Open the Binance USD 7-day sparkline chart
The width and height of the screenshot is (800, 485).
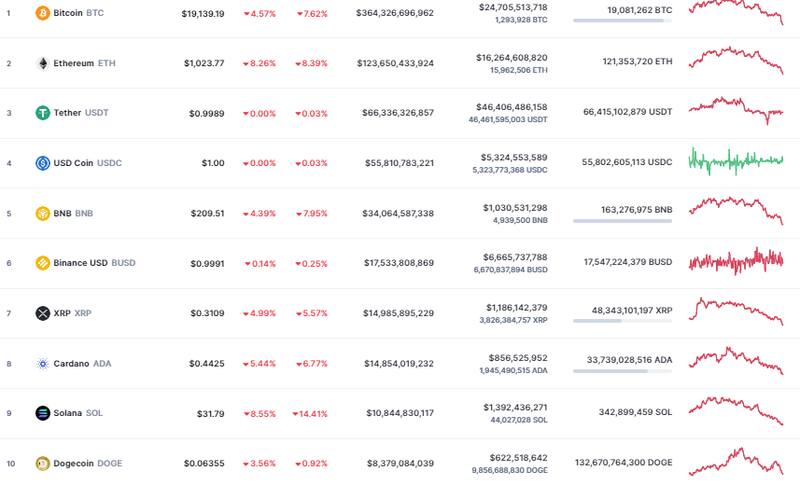pos(735,261)
